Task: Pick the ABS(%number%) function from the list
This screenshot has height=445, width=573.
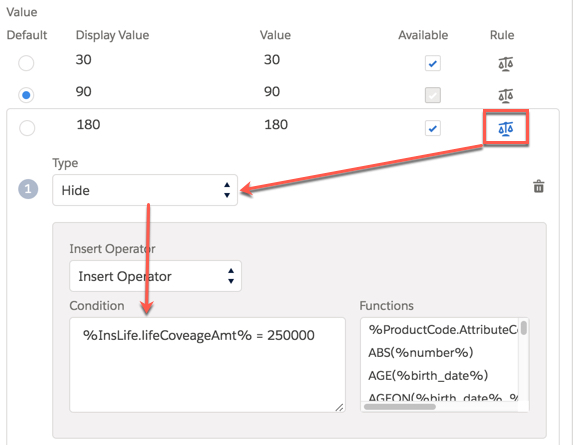Action: pos(421,353)
